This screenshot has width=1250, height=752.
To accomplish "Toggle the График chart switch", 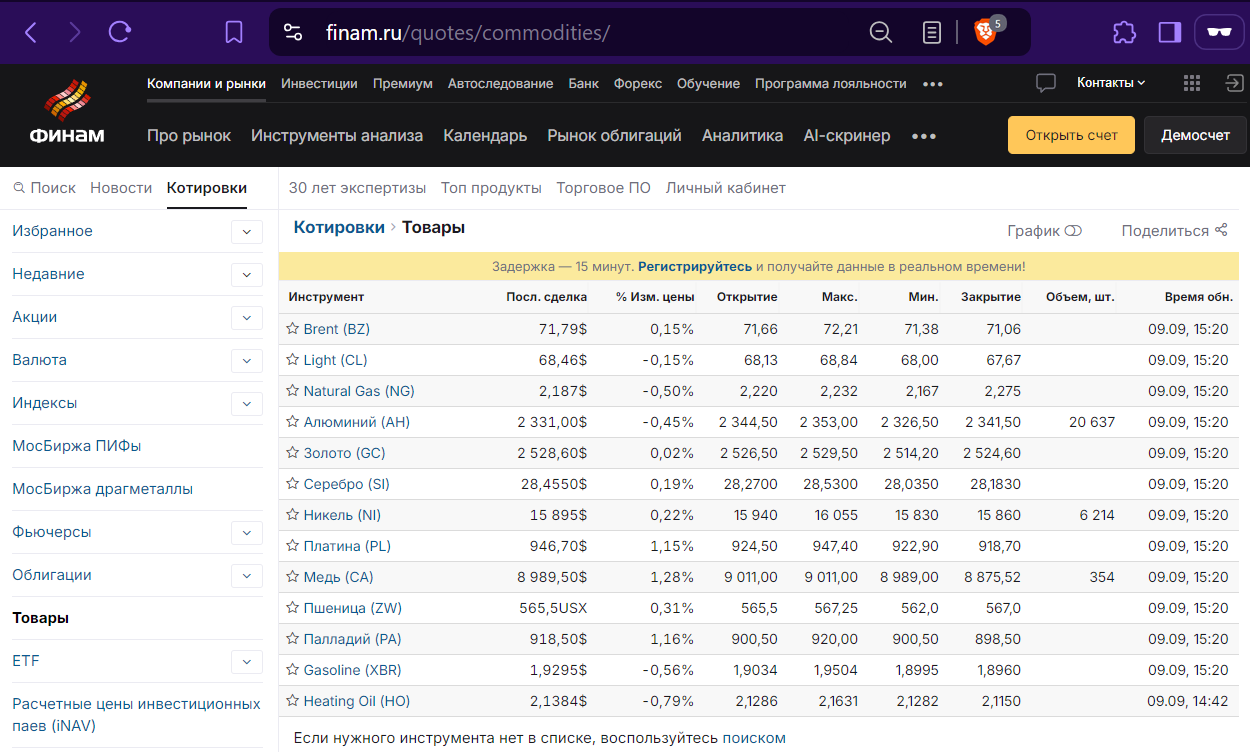I will (1073, 231).
